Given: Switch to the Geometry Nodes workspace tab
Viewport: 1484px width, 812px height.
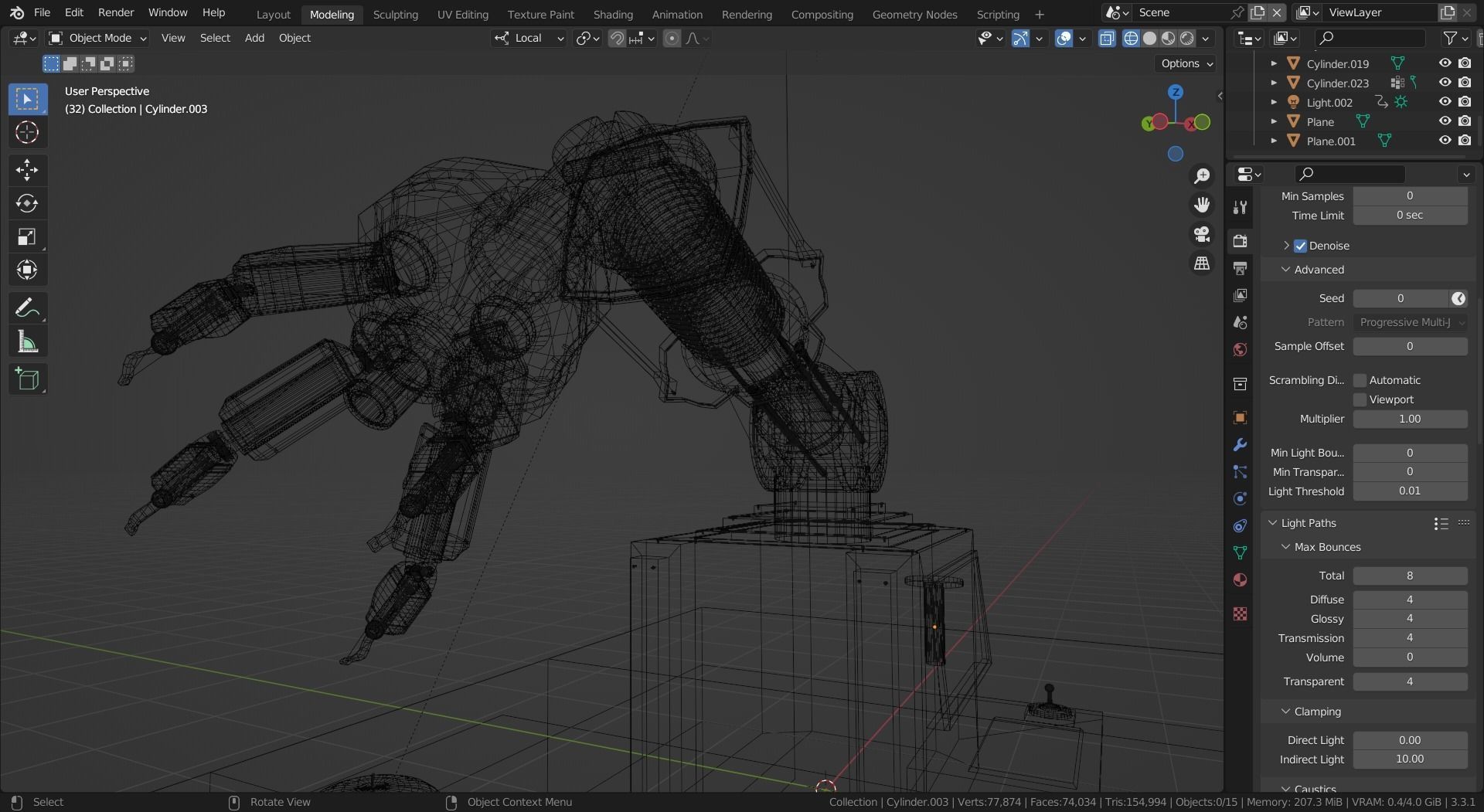Looking at the screenshot, I should click(x=914, y=14).
